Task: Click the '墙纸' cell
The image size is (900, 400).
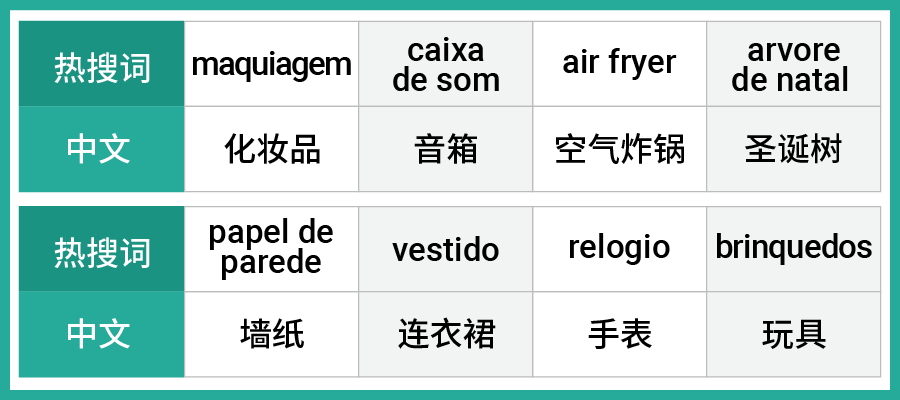Action: click(271, 334)
